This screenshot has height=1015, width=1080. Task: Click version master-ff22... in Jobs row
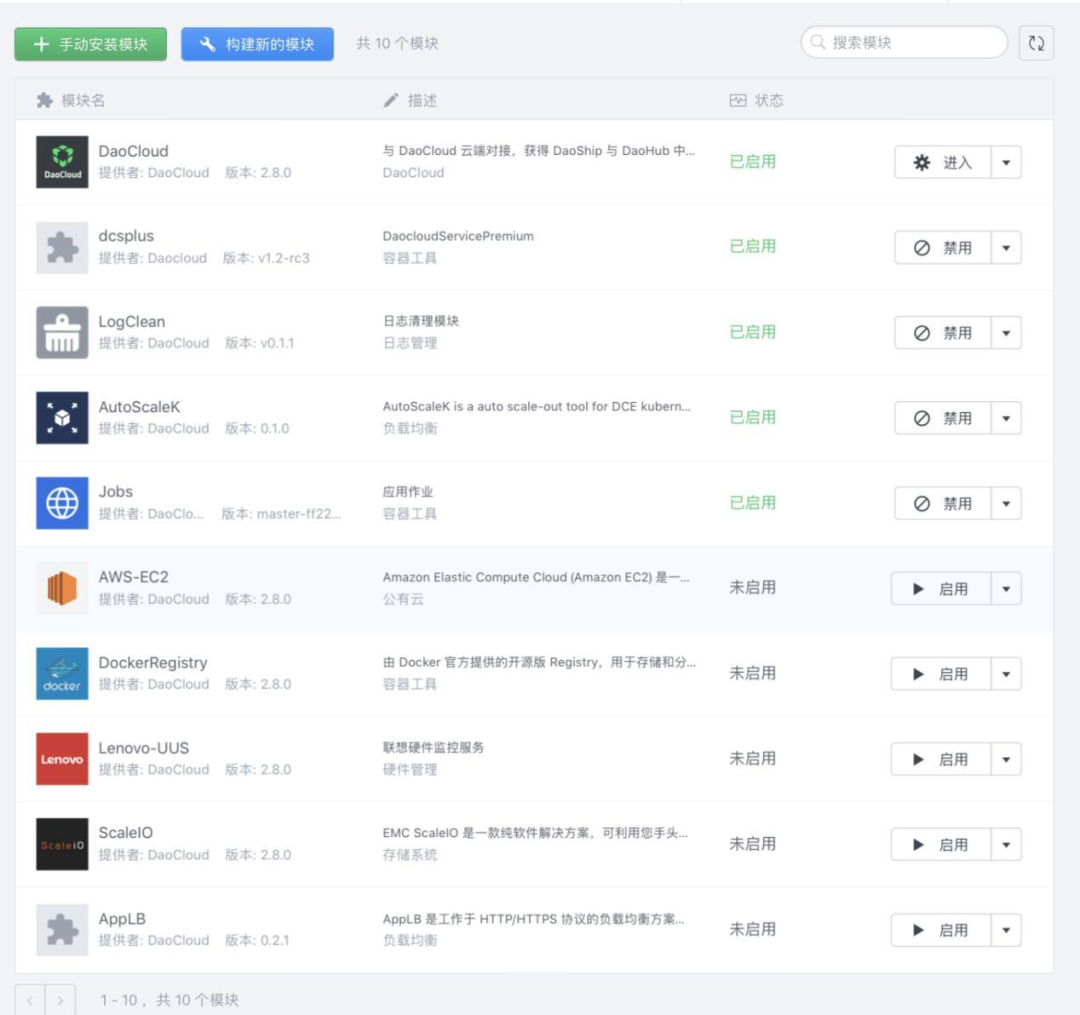point(281,514)
